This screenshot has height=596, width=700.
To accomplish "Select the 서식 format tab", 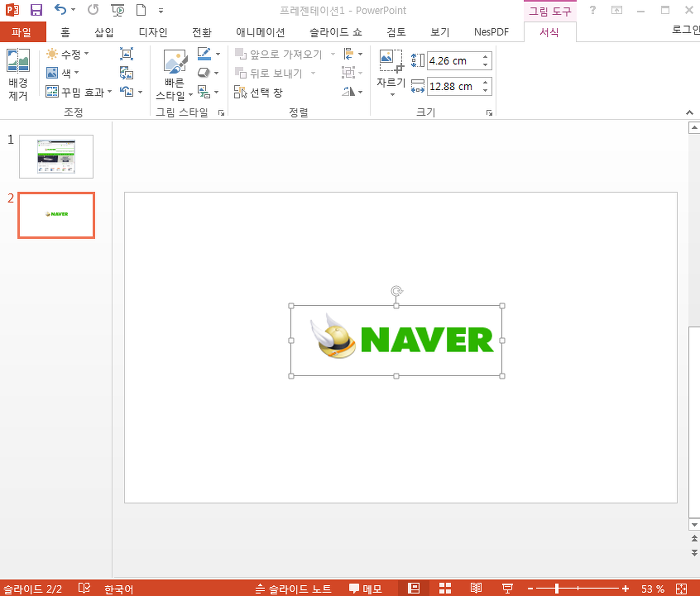I will [x=550, y=32].
